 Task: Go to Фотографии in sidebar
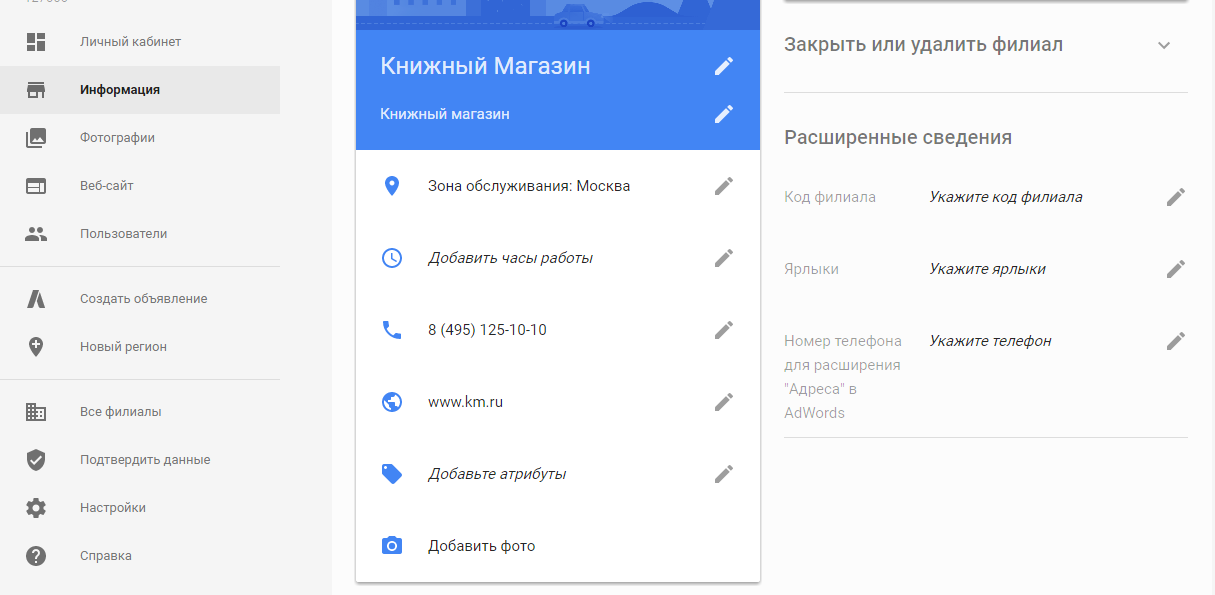tap(117, 138)
